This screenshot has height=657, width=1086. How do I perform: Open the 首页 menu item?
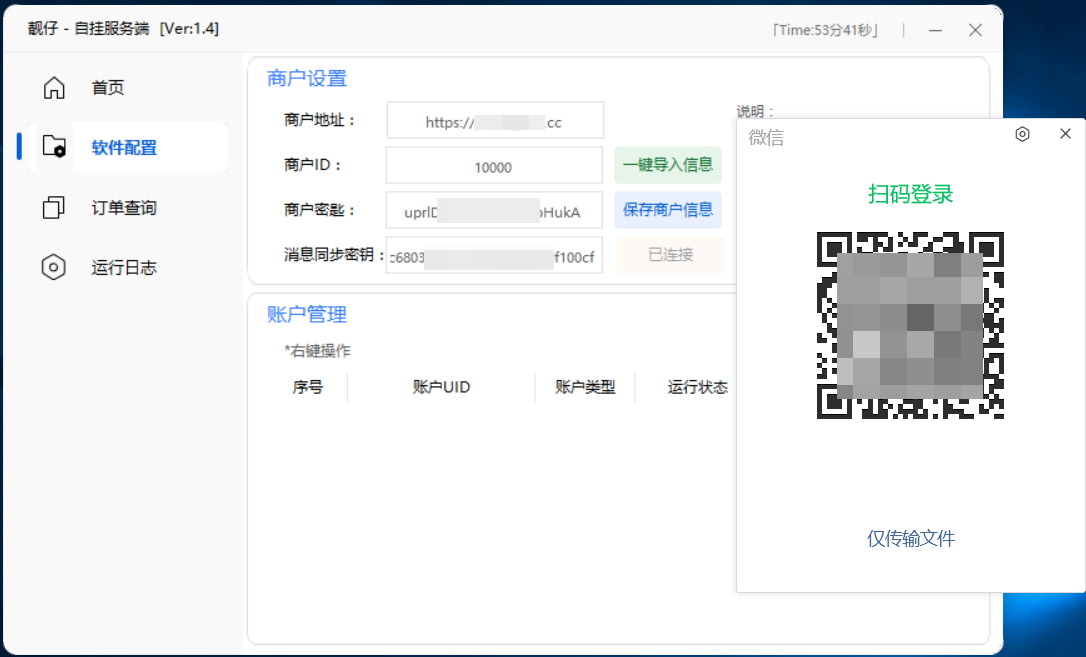tap(108, 88)
